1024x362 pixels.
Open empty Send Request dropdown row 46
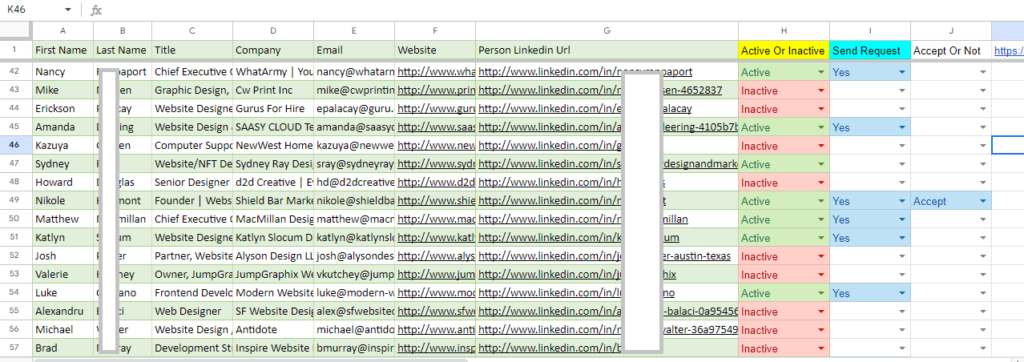[903, 146]
